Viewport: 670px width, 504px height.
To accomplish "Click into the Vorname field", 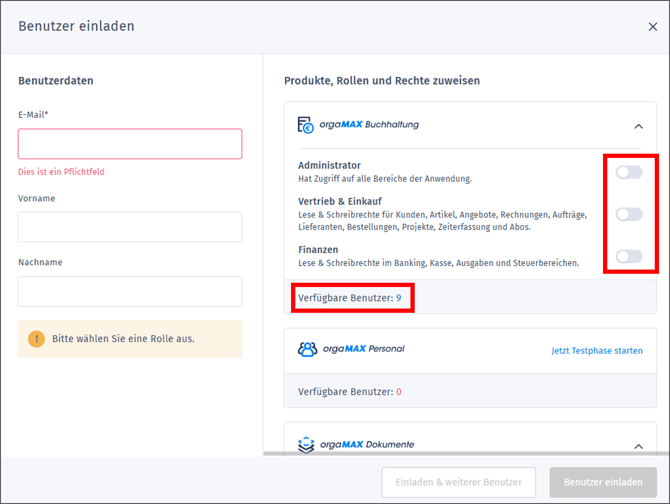I will tap(130, 227).
